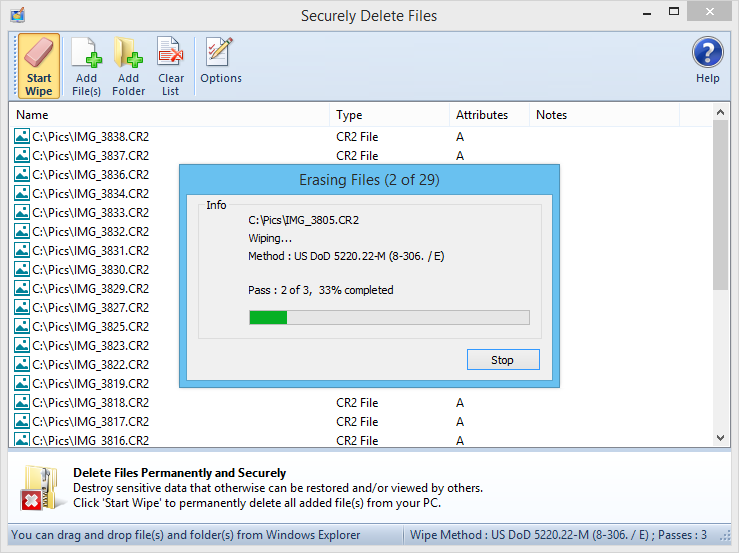Select file C:\Pics\IMG_3831.CR2
Viewport: 739px width, 553px height.
(x=90, y=251)
